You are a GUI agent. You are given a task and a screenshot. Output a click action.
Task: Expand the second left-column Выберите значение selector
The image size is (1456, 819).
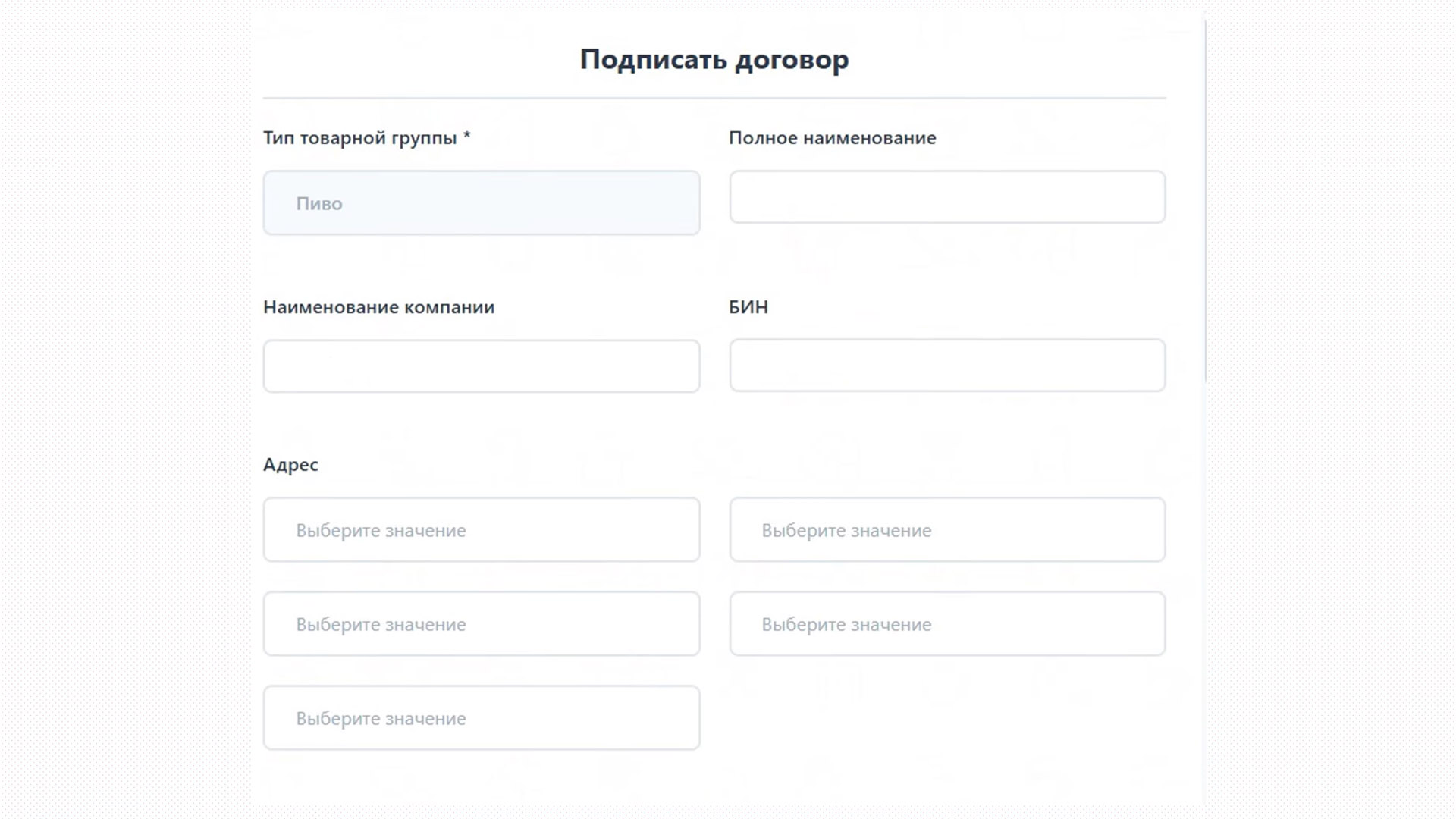coord(482,623)
